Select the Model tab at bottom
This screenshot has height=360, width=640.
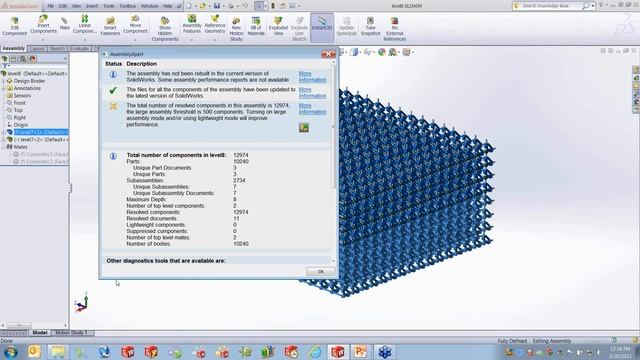[40, 333]
